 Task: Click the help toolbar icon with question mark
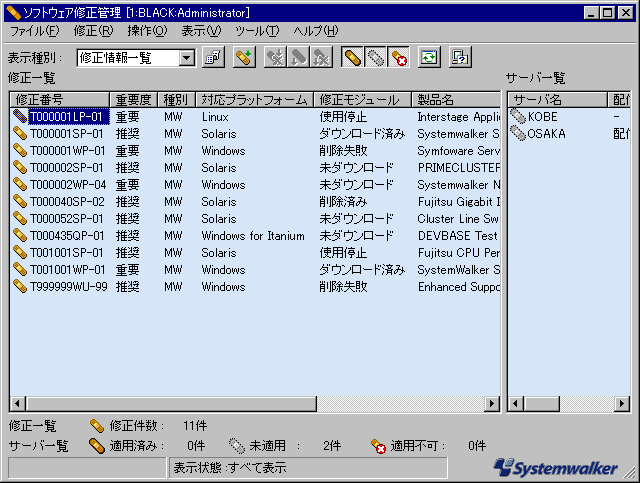[x=460, y=57]
